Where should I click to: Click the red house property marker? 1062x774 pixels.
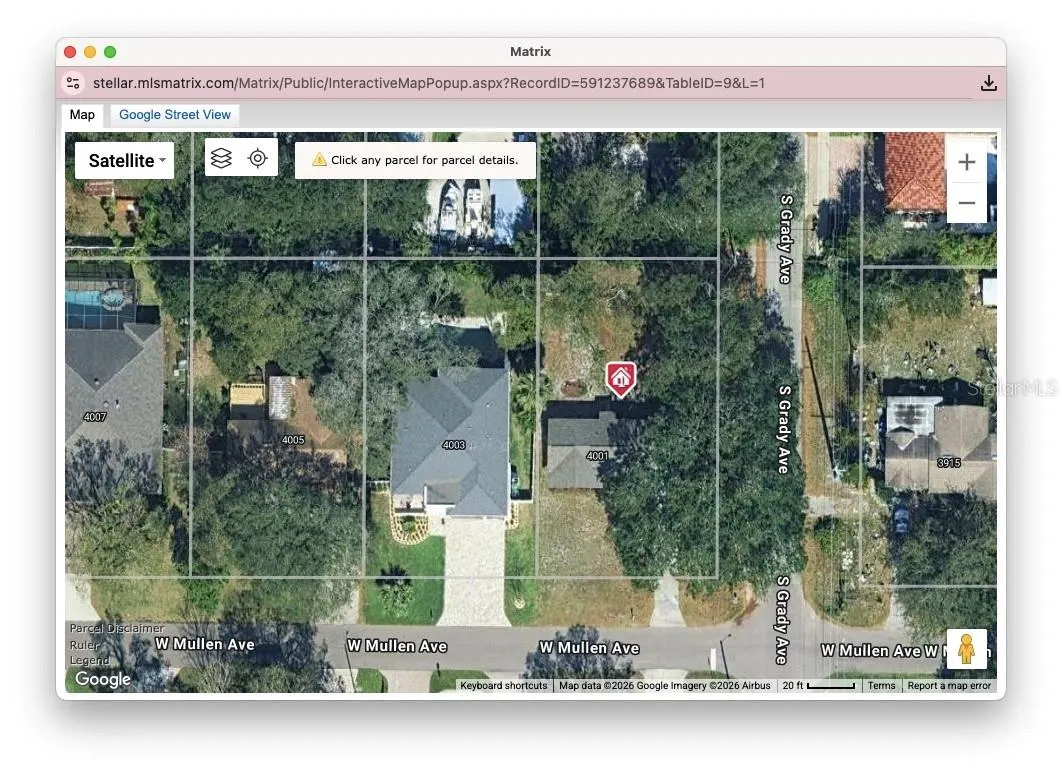click(620, 379)
